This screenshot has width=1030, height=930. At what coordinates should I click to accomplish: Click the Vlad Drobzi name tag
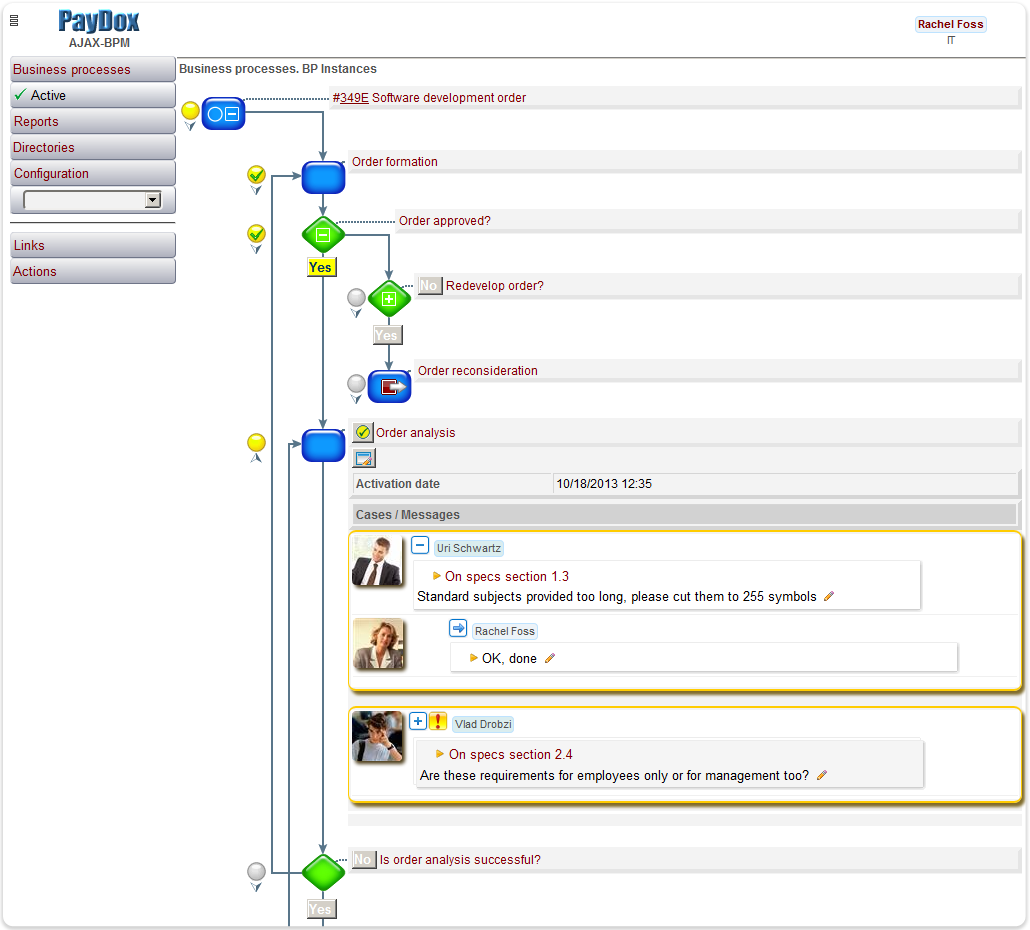click(x=483, y=724)
